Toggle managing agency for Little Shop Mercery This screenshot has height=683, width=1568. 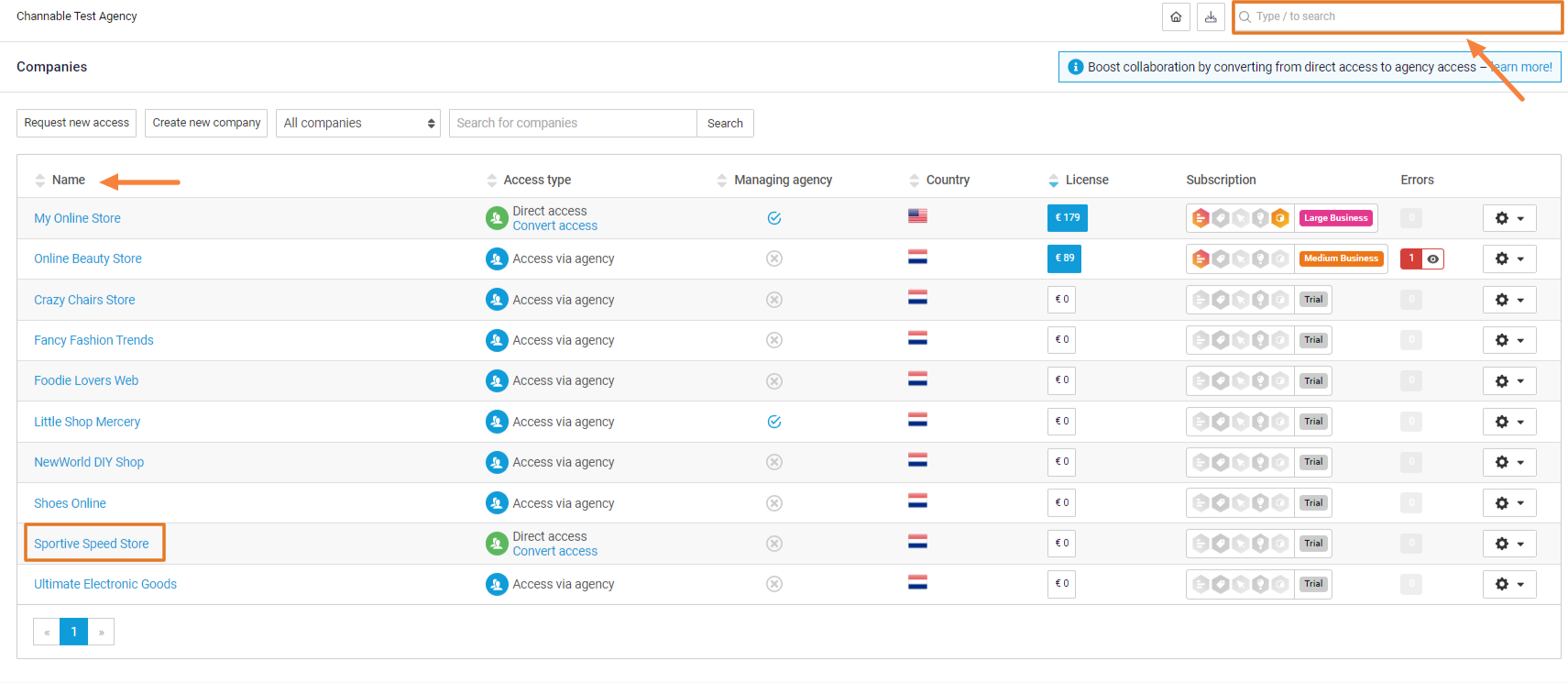[x=774, y=422]
